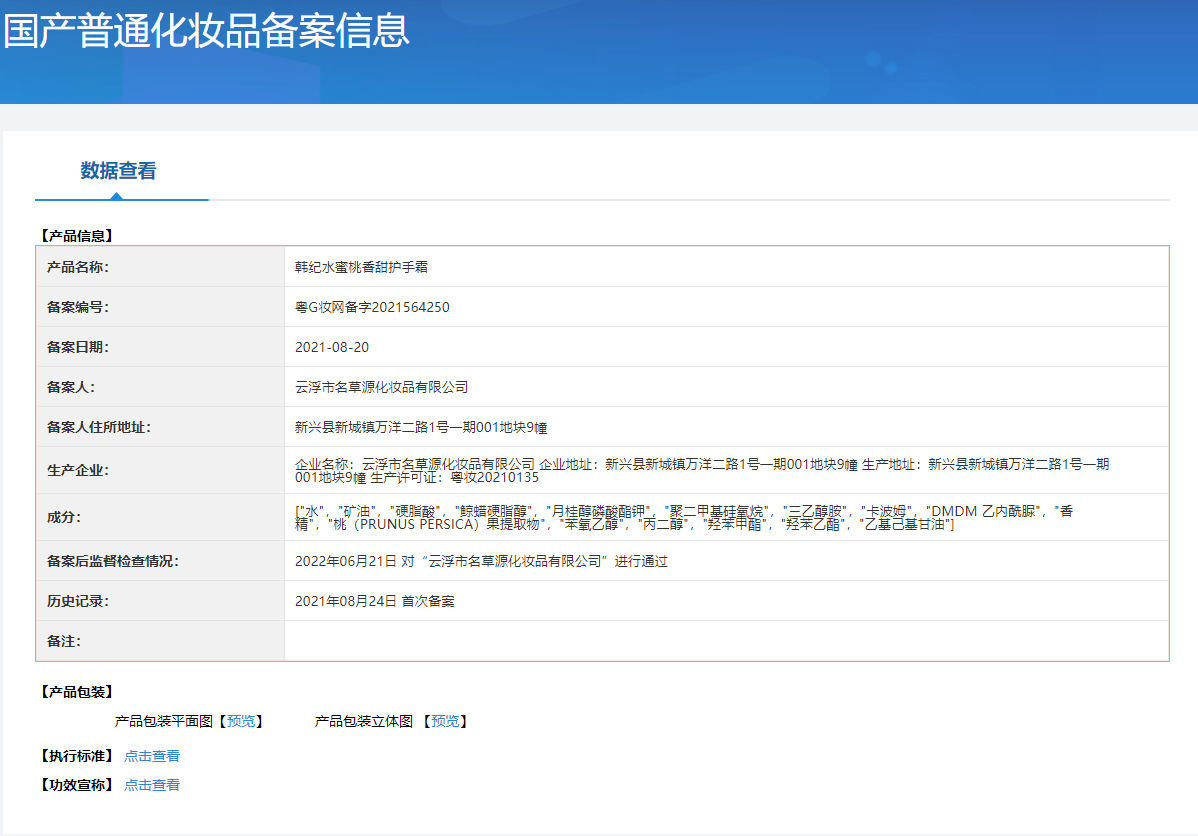1198x836 pixels.
Task: Select history record 2021年08月24日 首次备案
Action: pyautogui.click(x=374, y=601)
